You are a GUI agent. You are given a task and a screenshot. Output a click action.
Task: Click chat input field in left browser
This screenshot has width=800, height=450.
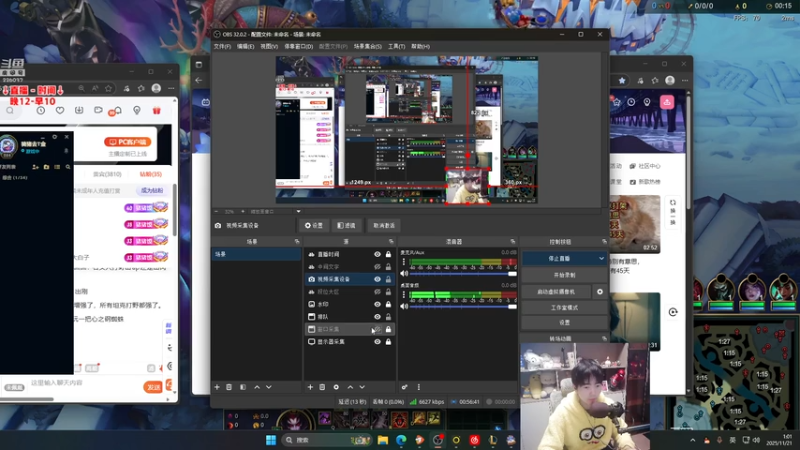click(84, 383)
